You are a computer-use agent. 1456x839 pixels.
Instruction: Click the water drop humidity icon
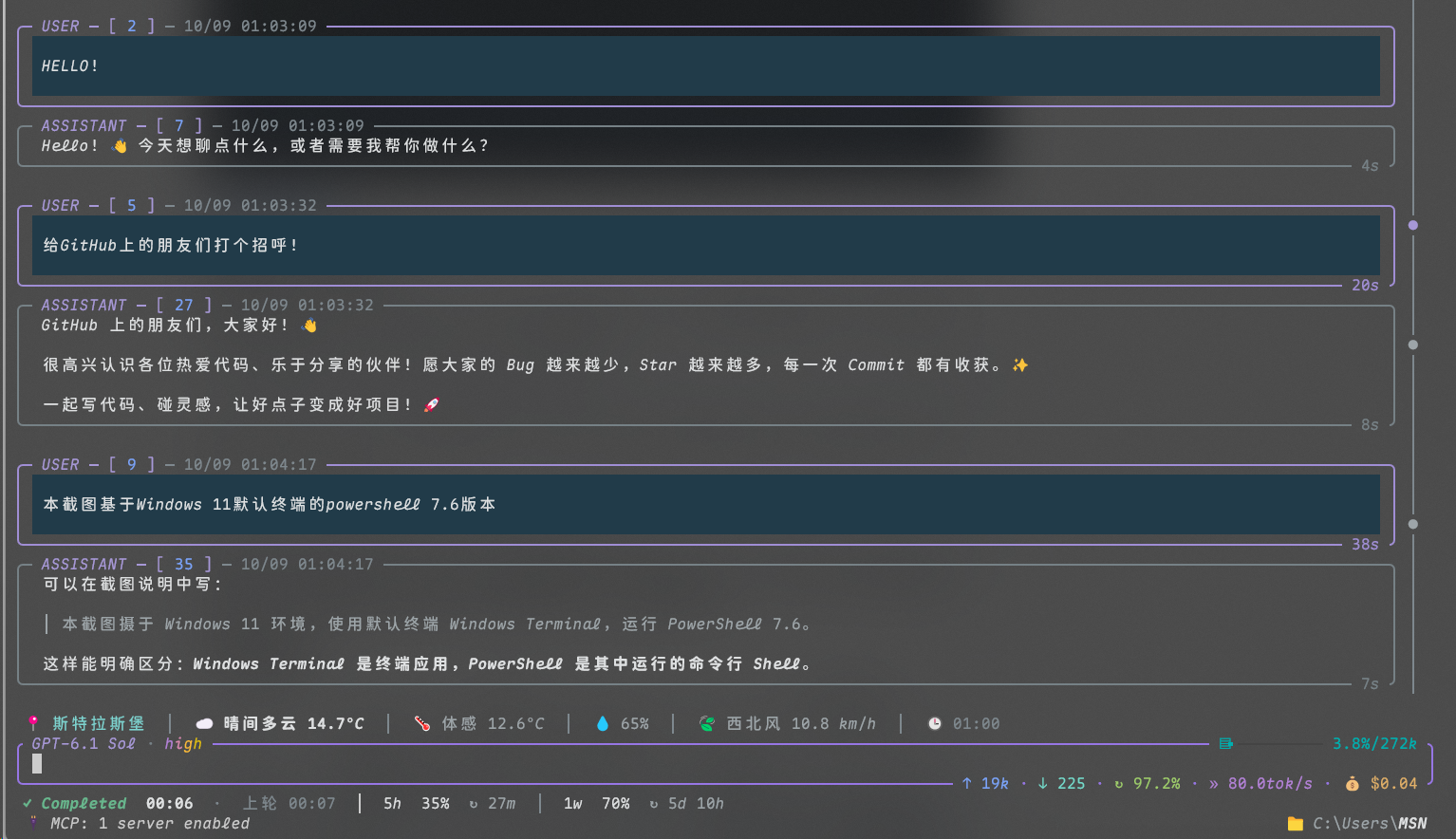[x=602, y=723]
